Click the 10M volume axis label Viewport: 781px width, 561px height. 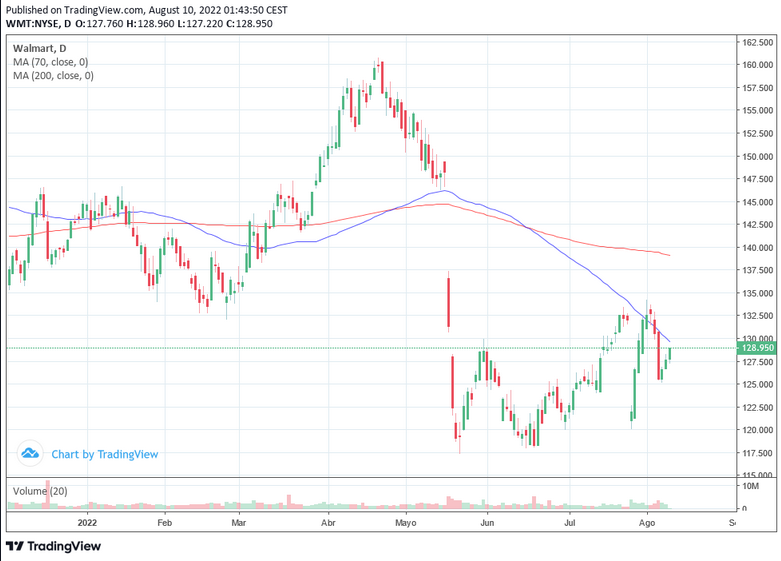(751, 486)
